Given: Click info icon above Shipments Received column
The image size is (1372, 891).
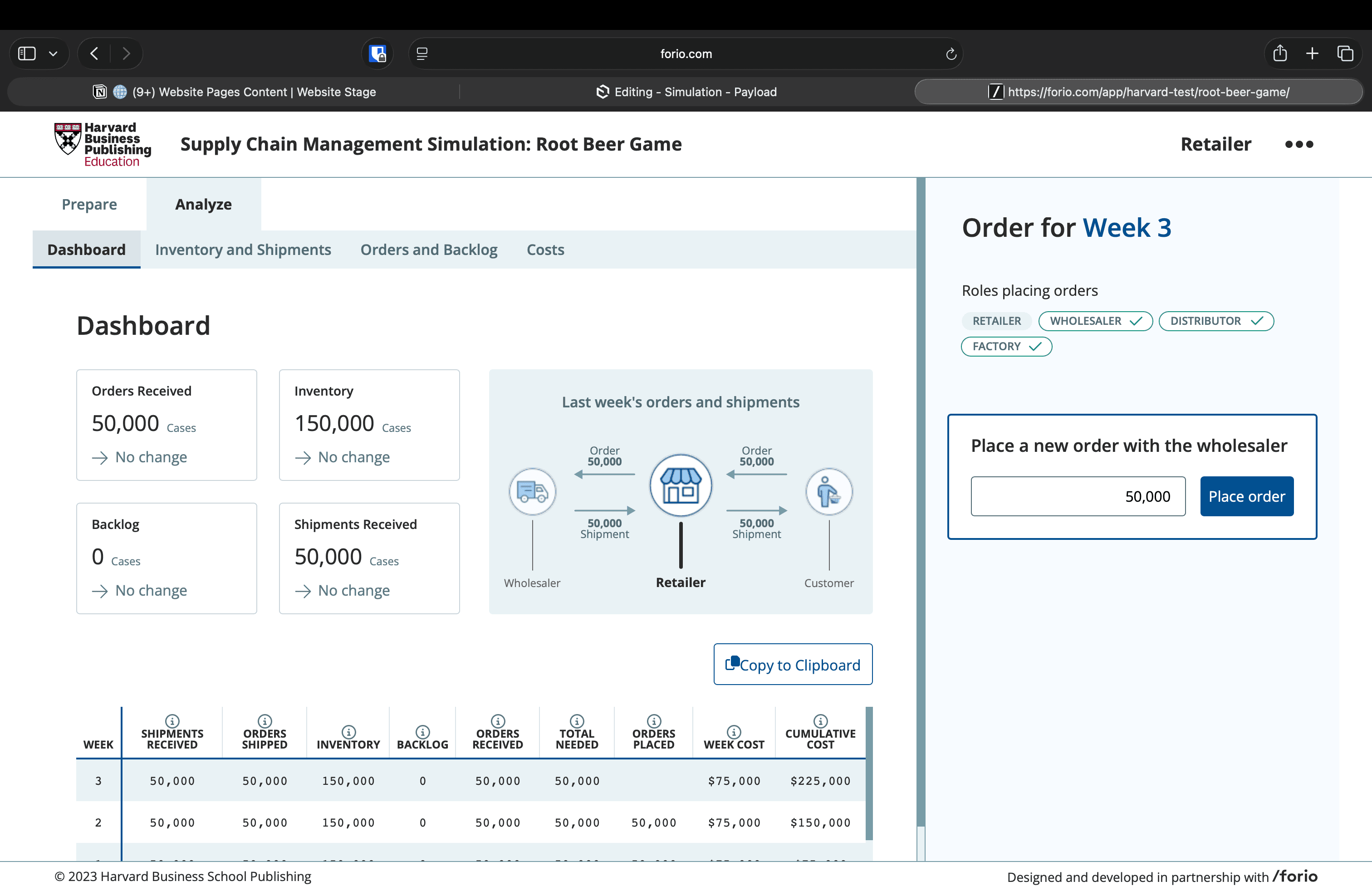Looking at the screenshot, I should [x=172, y=720].
